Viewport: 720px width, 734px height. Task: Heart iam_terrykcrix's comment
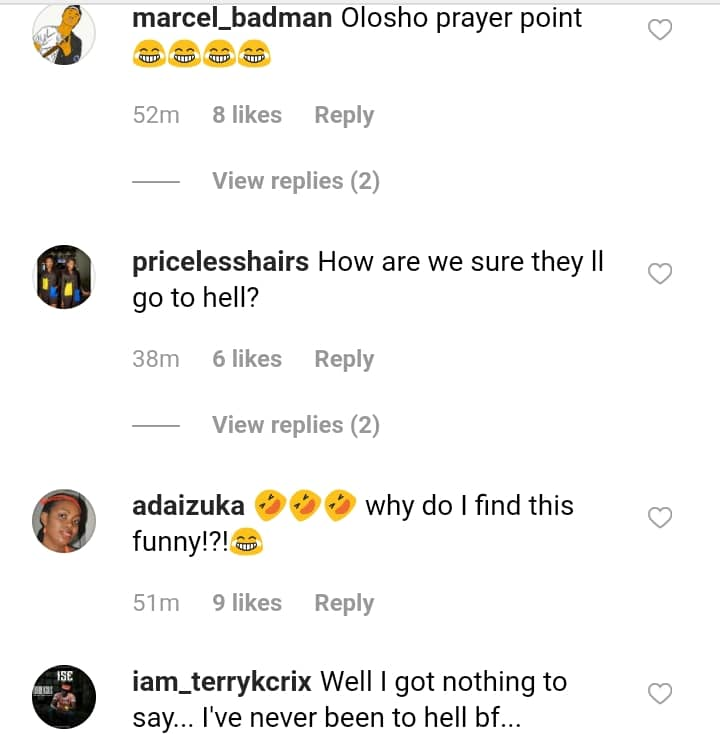pos(660,693)
